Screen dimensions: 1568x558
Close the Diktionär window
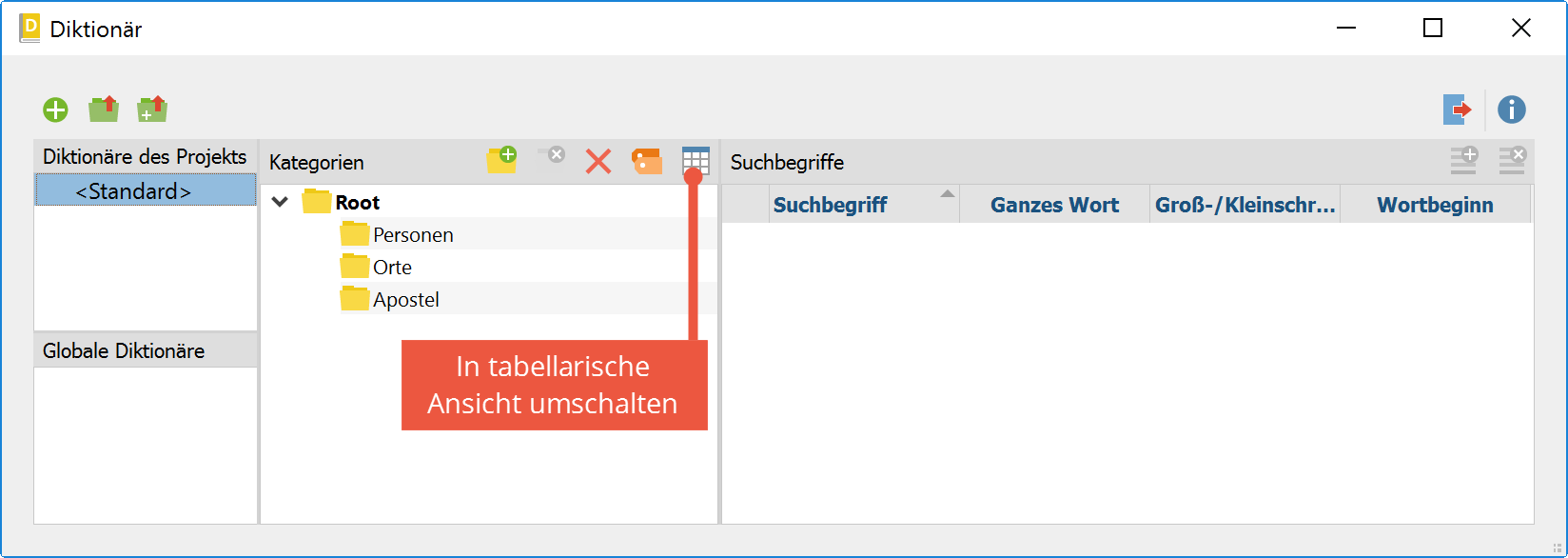pos(1521,29)
